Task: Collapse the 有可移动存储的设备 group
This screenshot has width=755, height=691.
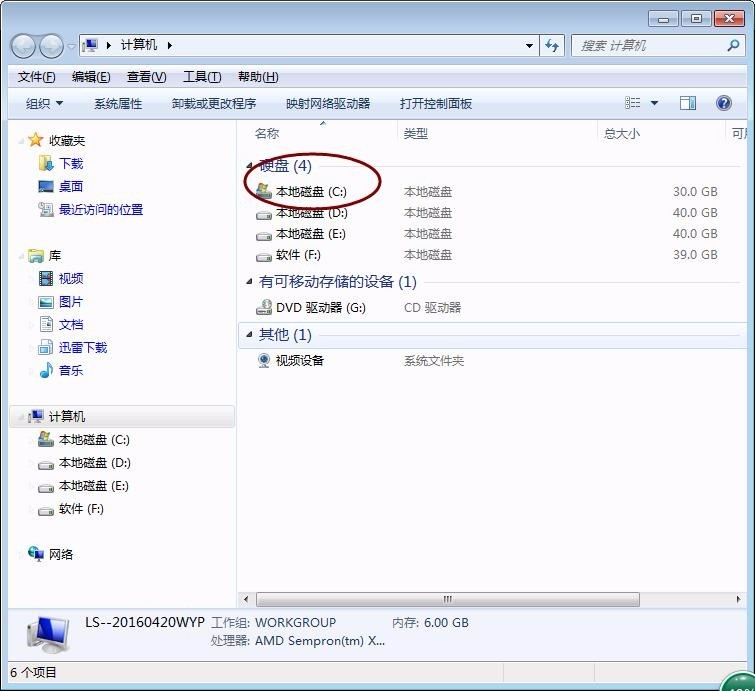Action: 249,282
